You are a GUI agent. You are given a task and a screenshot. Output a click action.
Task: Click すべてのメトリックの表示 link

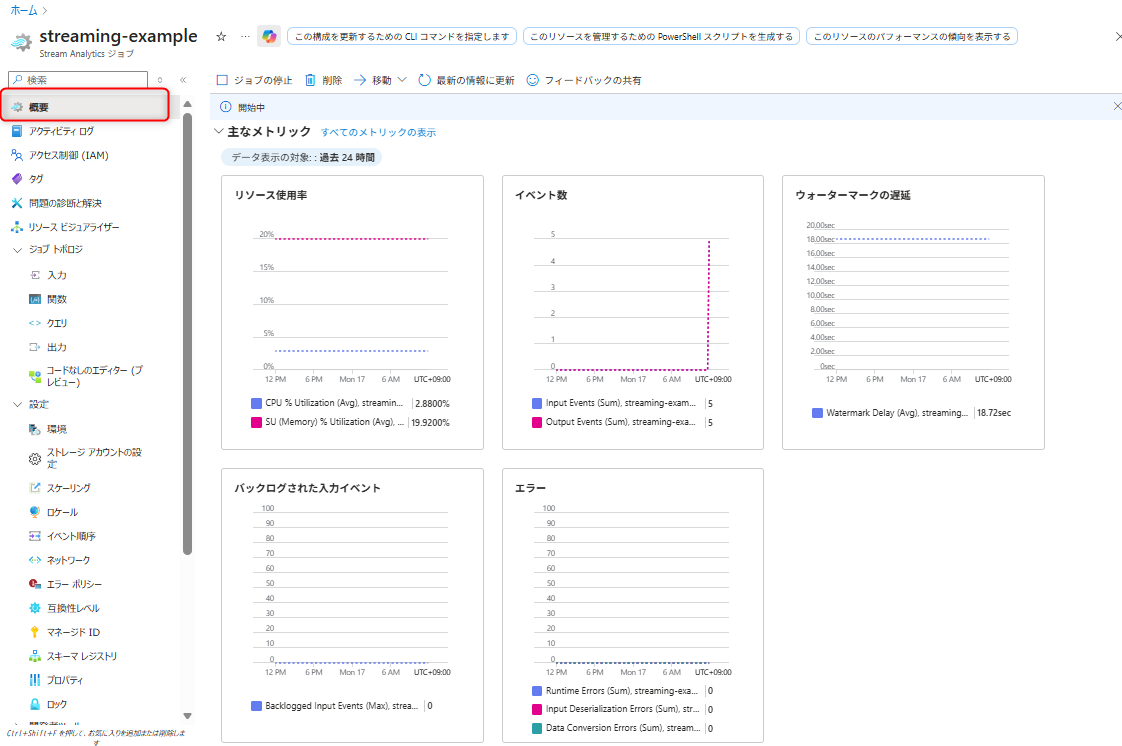379,130
